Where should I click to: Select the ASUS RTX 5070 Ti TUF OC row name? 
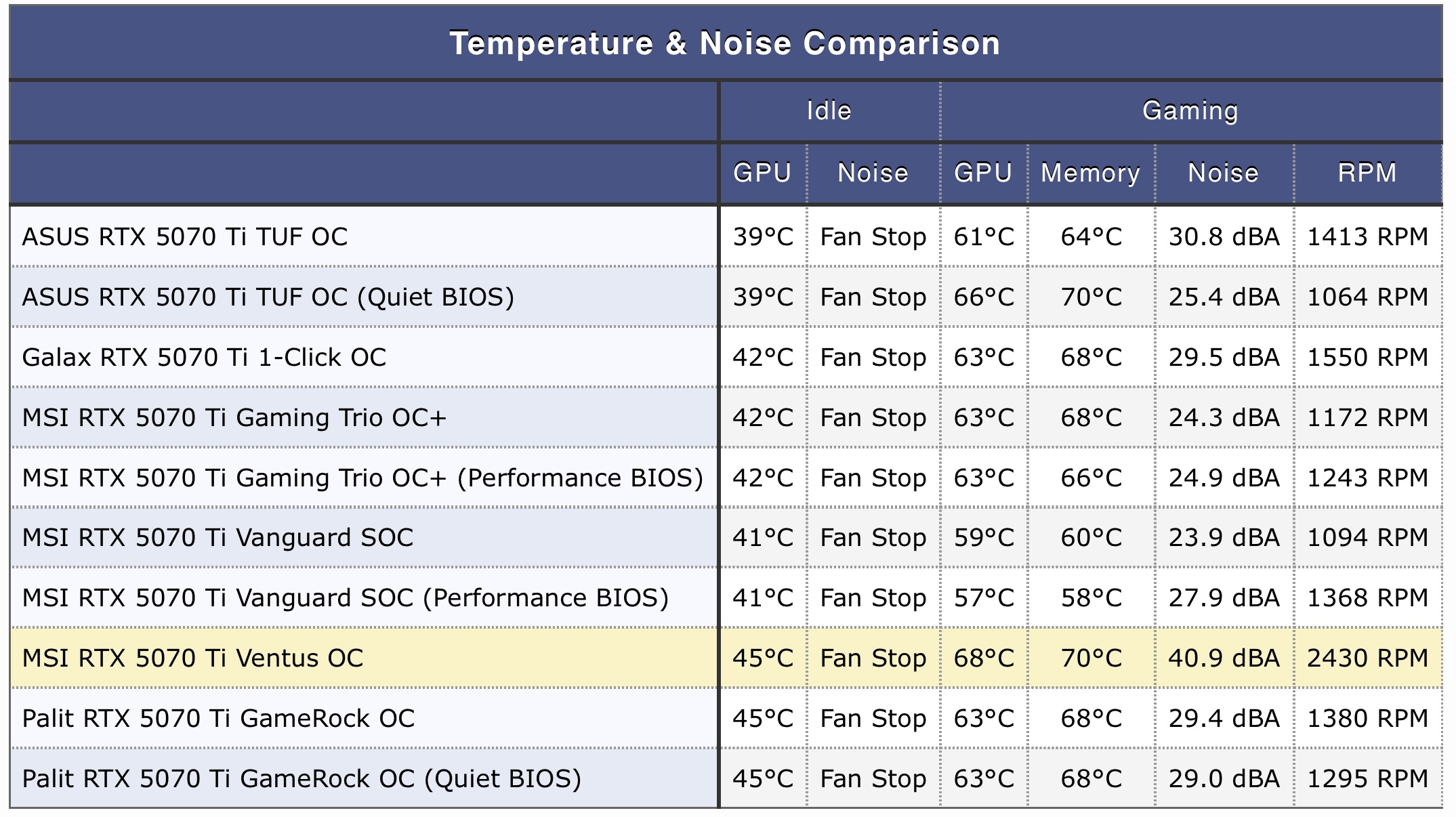pos(184,237)
